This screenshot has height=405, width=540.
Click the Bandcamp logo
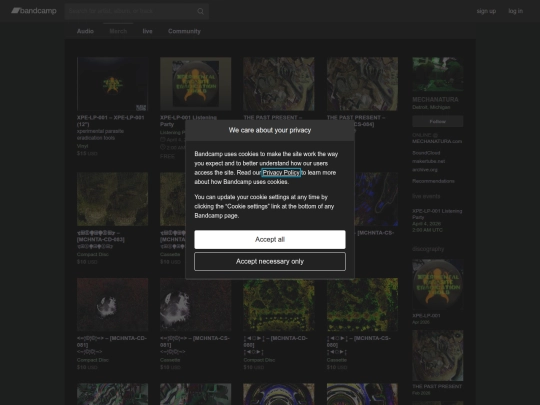point(34,11)
